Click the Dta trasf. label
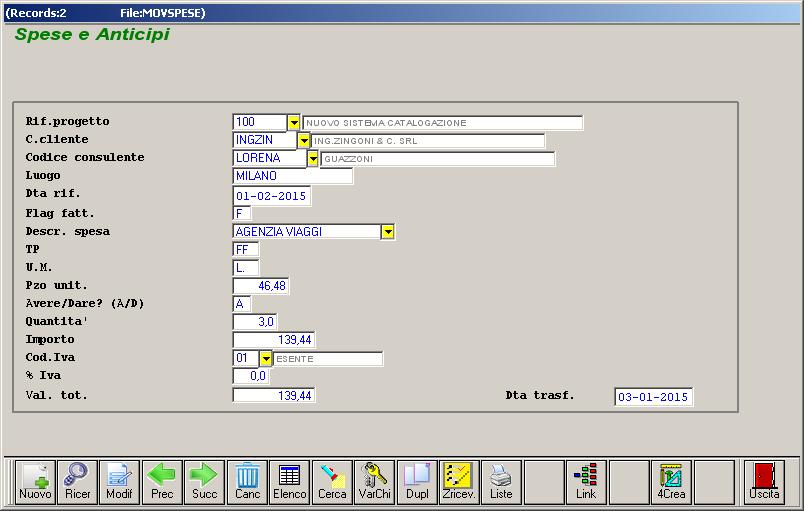 click(540, 395)
